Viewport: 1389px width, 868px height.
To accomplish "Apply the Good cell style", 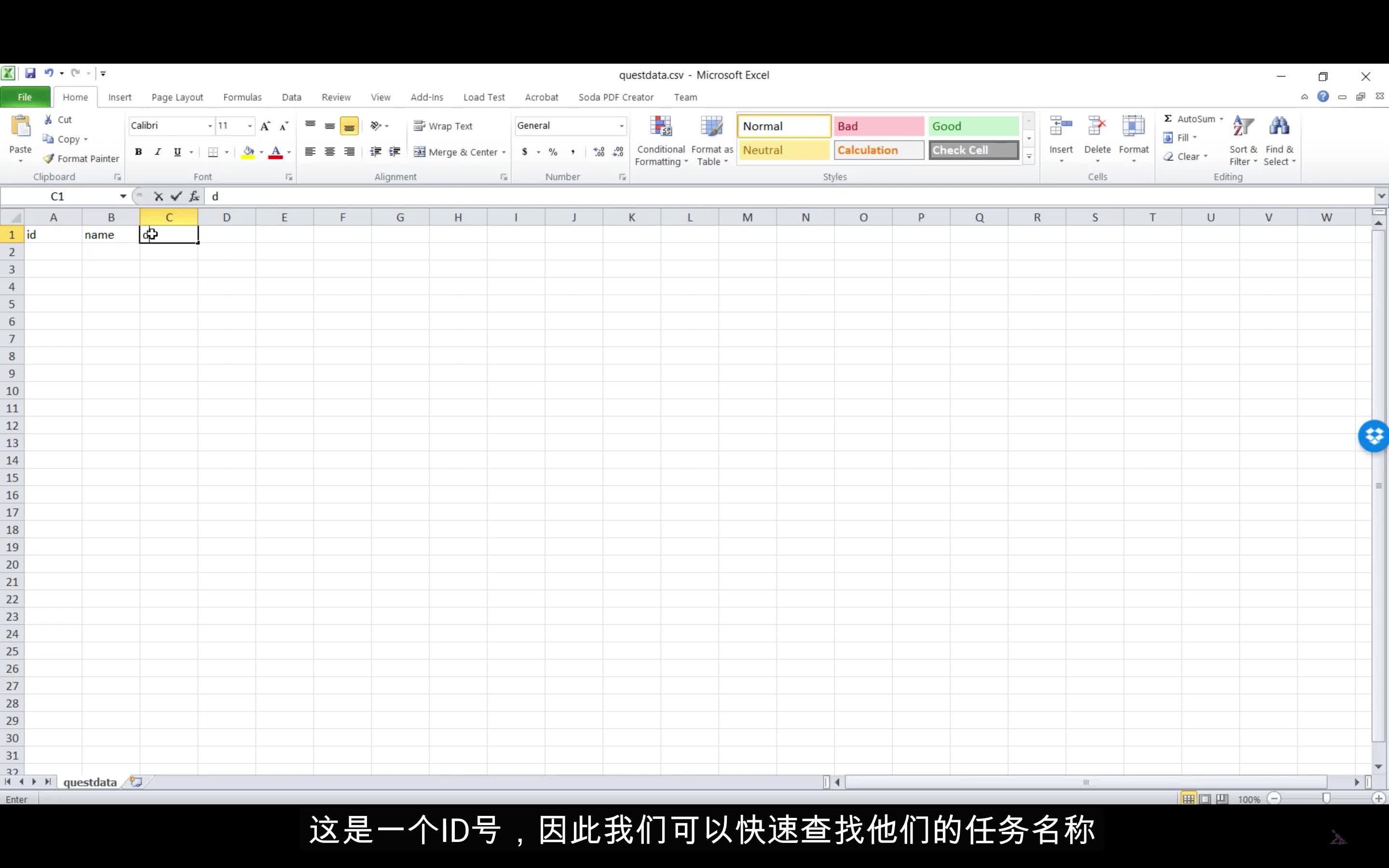I will point(973,125).
